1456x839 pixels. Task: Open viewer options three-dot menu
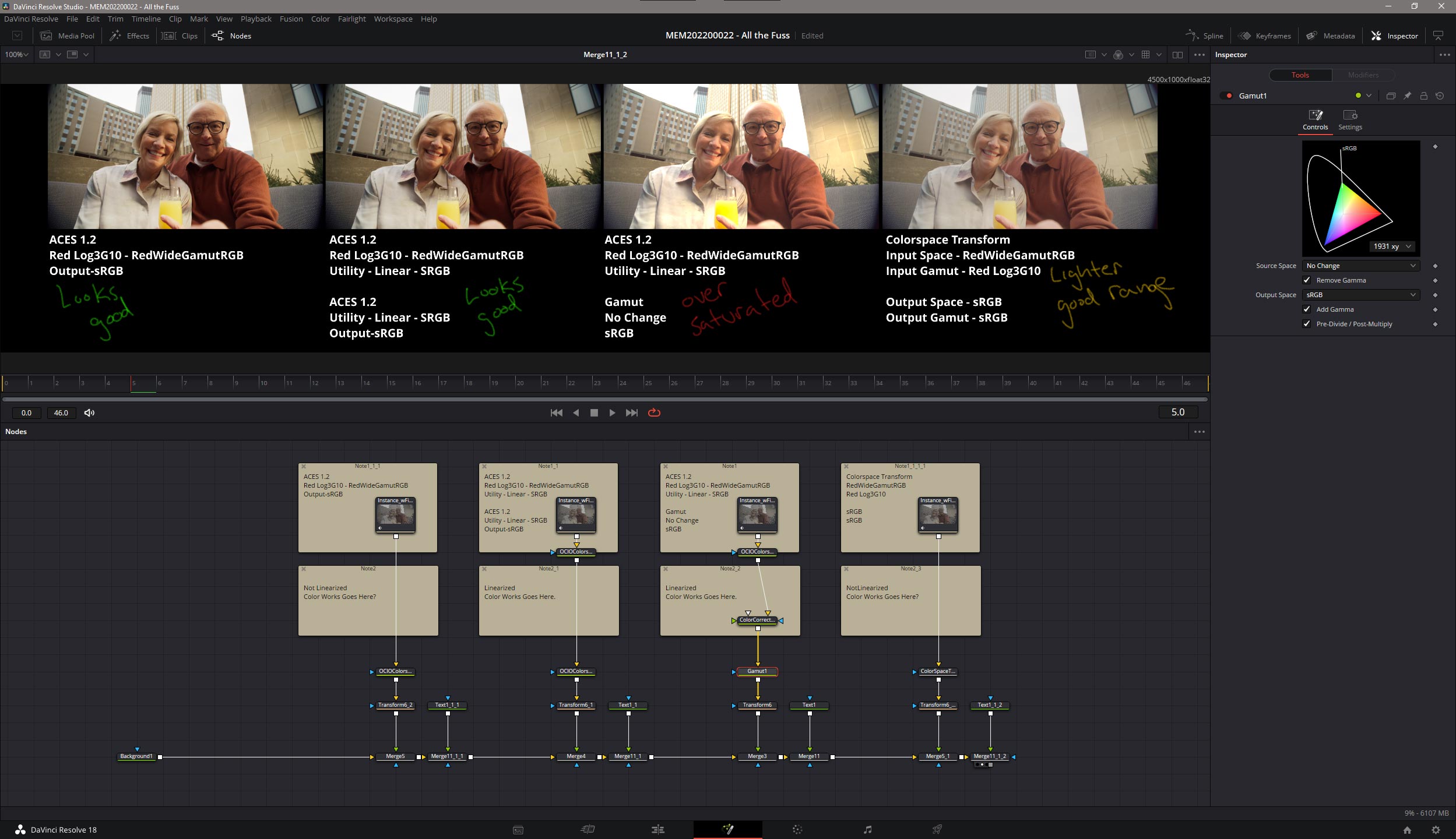[x=1199, y=54]
